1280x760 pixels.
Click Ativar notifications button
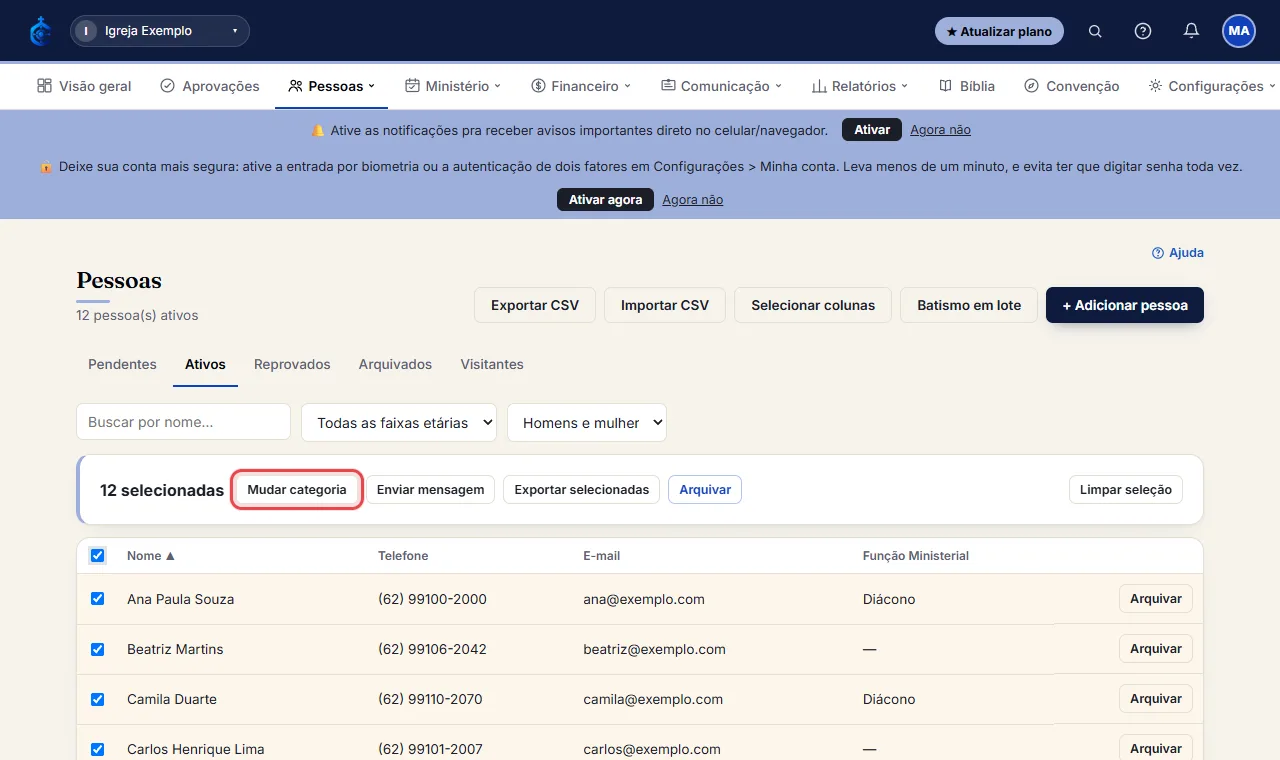point(872,130)
